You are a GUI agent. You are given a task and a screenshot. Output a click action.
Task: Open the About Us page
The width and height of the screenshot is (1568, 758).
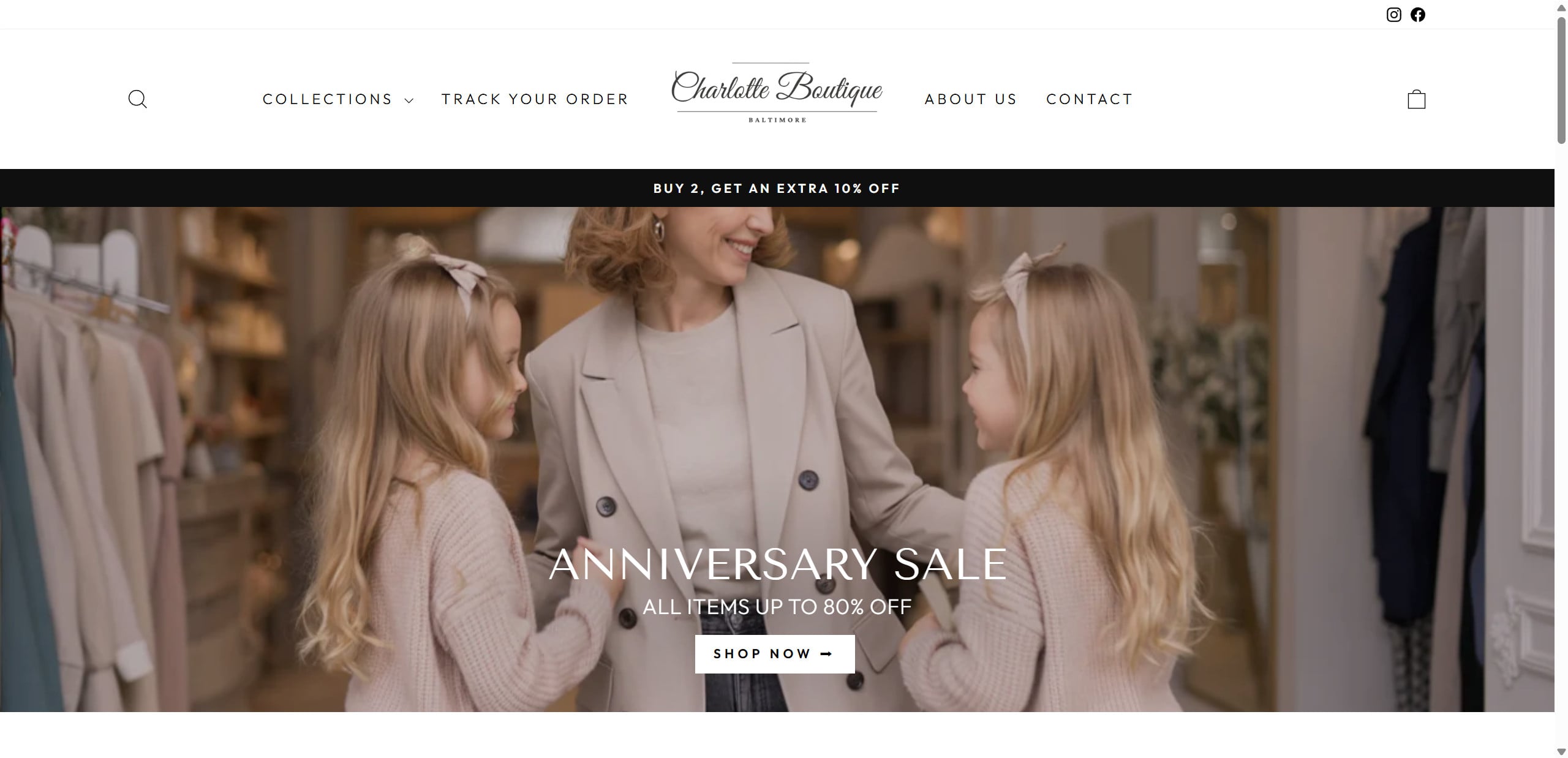[x=971, y=99]
